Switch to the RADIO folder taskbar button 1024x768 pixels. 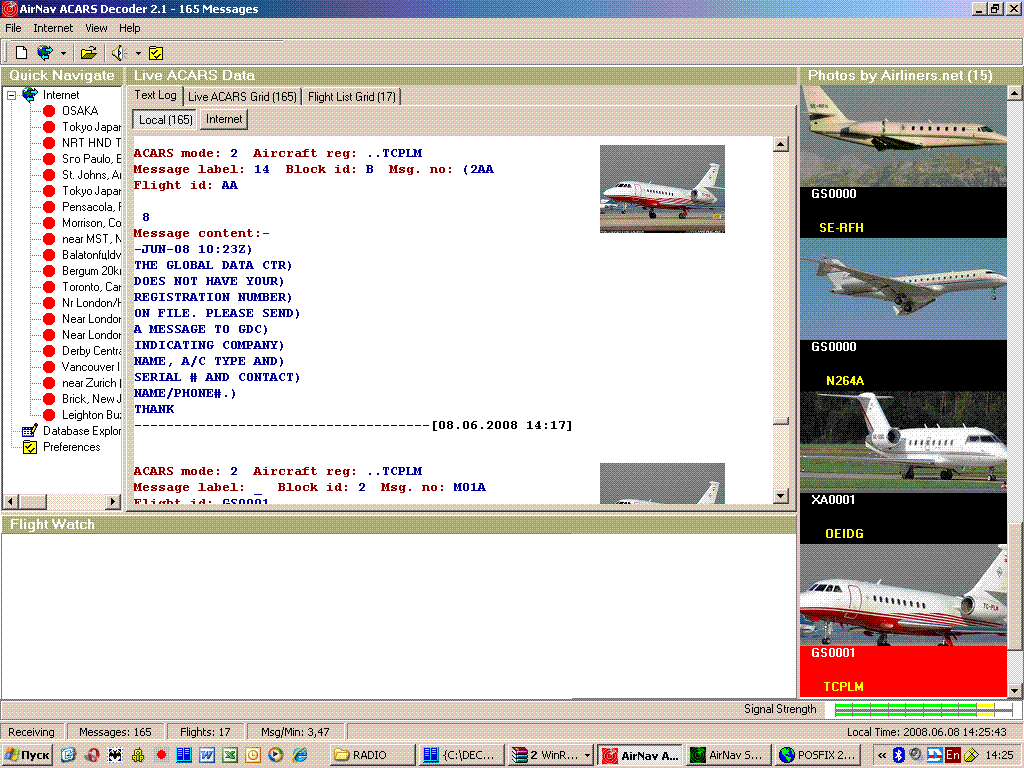pos(372,756)
